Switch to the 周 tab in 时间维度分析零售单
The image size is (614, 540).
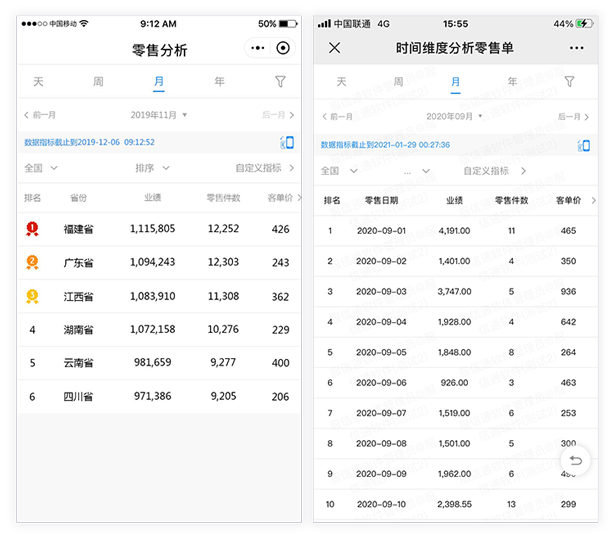coord(398,81)
